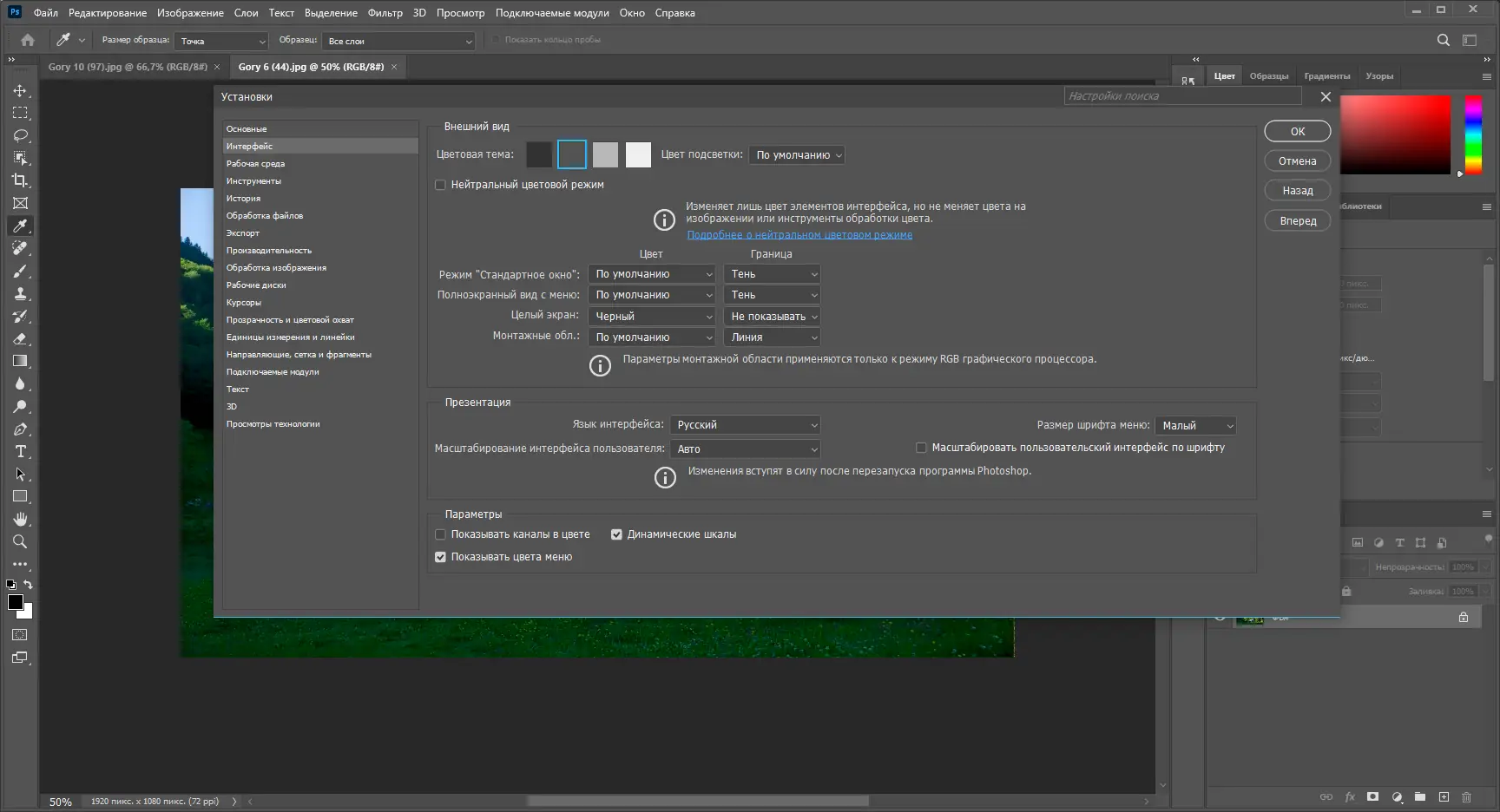This screenshot has width=1500, height=812.
Task: Toggle 'Показывать каналы в цвете' checkbox
Action: point(440,534)
